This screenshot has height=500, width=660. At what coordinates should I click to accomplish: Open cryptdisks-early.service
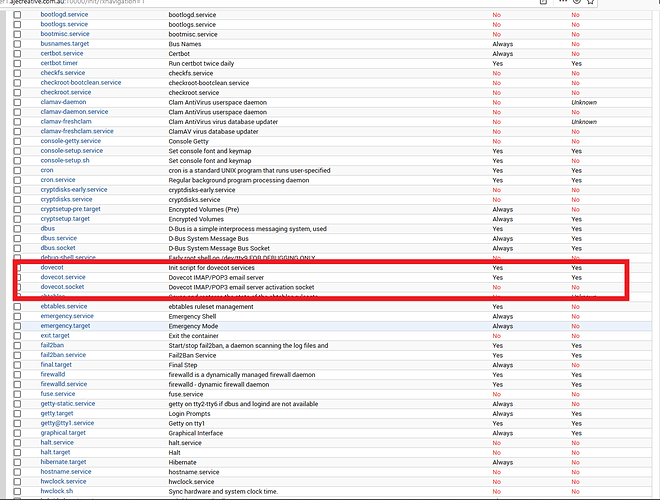tap(74, 190)
